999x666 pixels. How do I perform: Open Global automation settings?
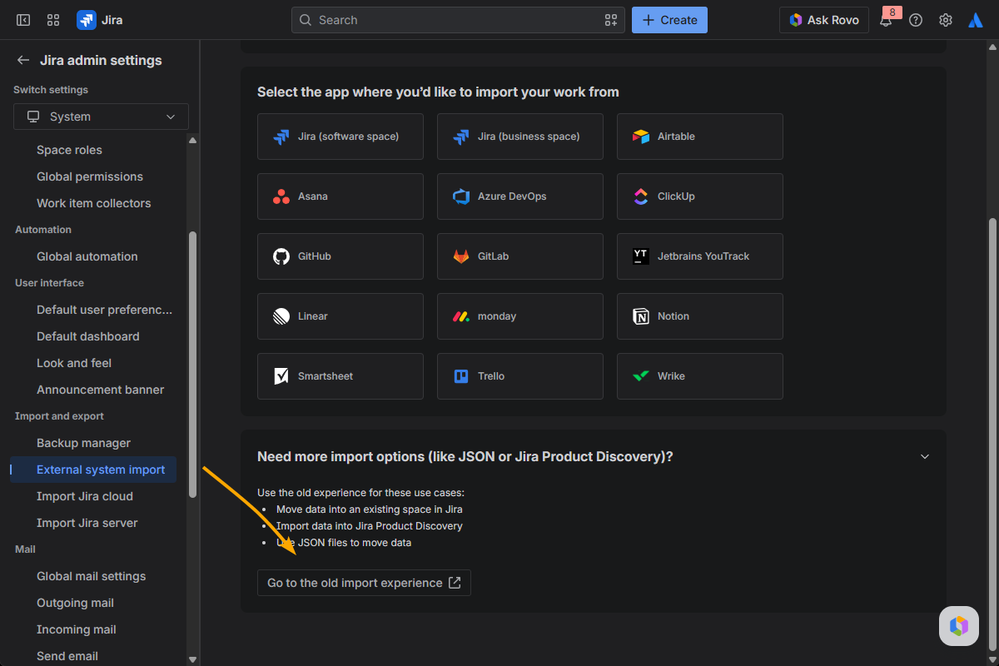pos(87,256)
